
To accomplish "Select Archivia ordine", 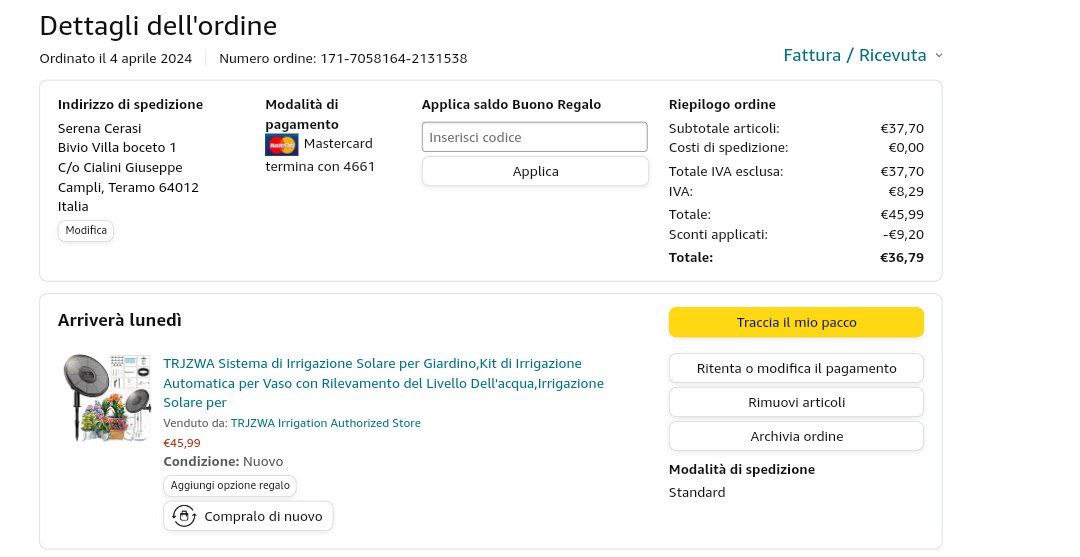I will pos(796,436).
